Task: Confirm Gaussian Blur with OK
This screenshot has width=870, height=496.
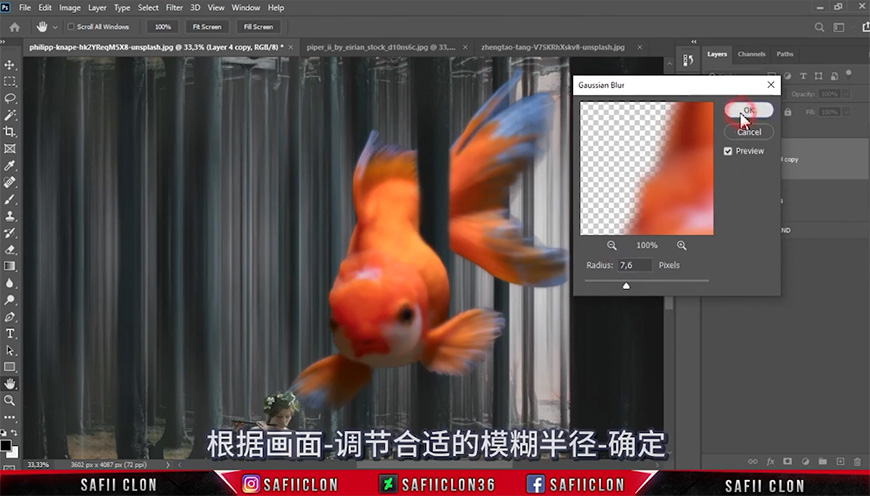Action: pyautogui.click(x=748, y=110)
